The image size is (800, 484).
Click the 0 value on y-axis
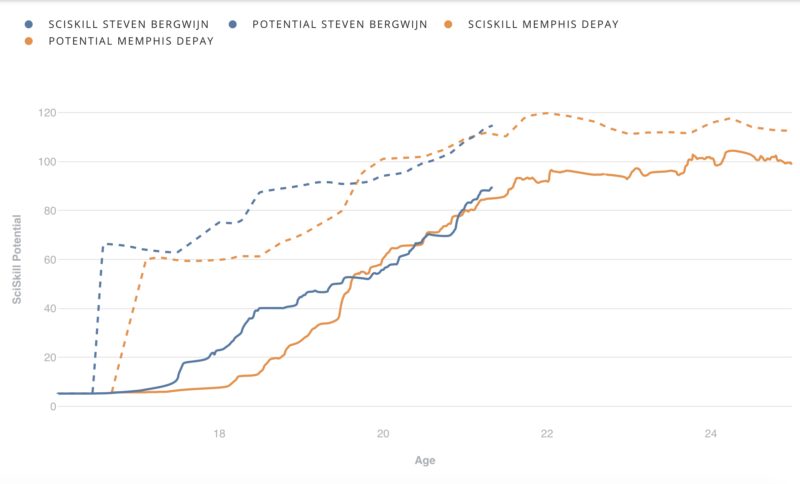[x=53, y=406]
